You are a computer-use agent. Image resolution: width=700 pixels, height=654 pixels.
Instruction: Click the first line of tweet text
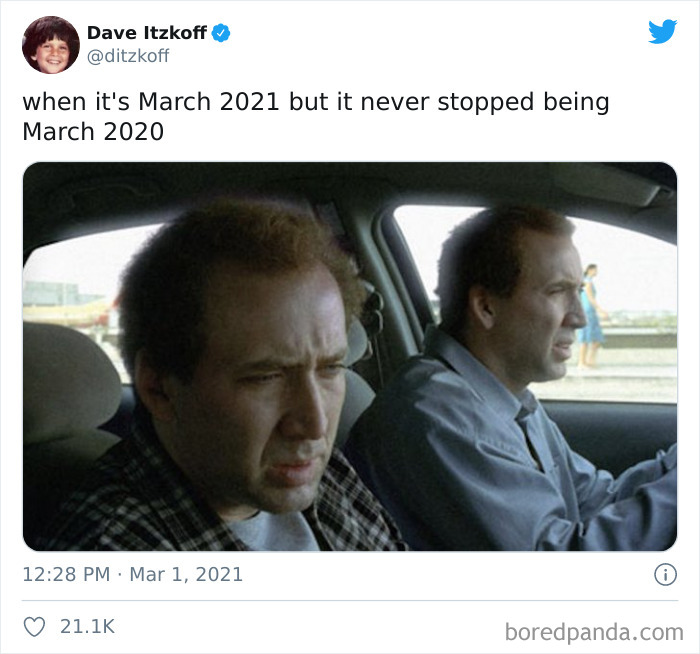[316, 102]
